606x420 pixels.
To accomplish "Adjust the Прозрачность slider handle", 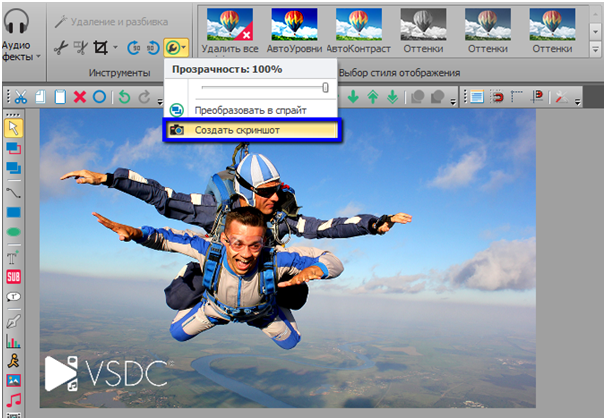I will 325,88.
